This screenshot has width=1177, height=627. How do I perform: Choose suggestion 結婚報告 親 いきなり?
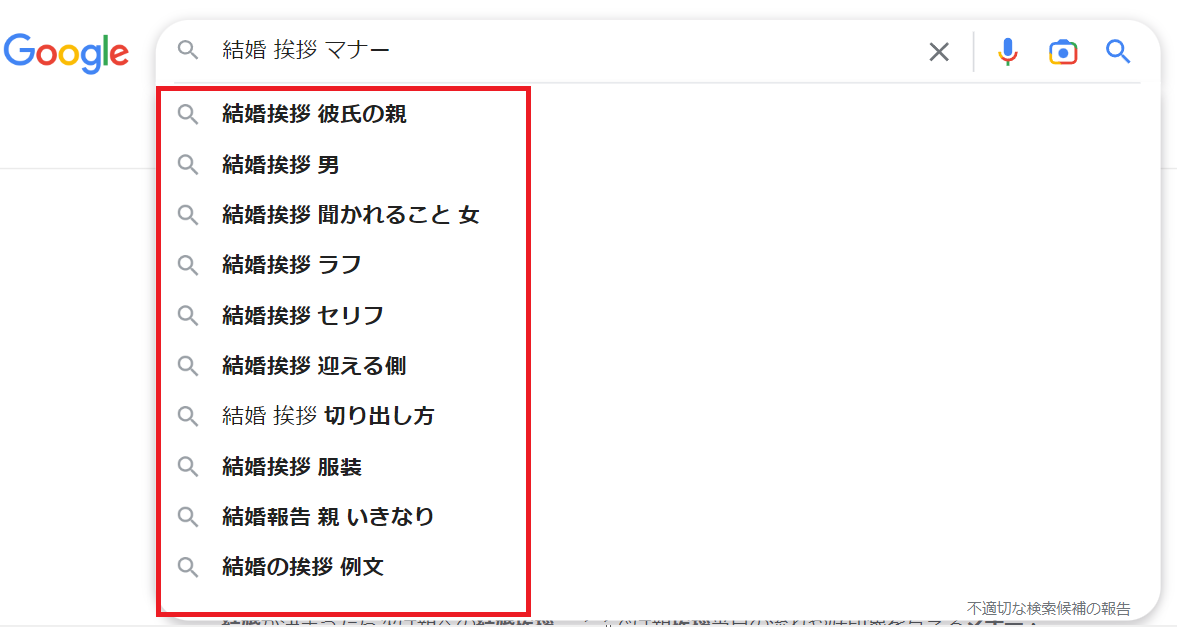coord(328,517)
